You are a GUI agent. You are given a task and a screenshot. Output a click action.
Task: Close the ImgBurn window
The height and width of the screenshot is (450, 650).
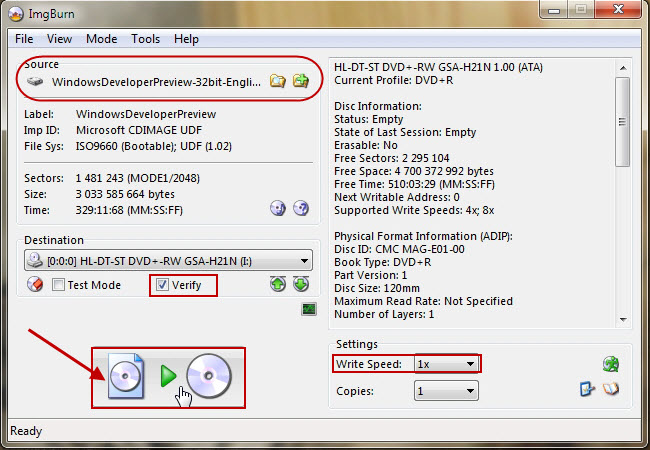[618, 9]
